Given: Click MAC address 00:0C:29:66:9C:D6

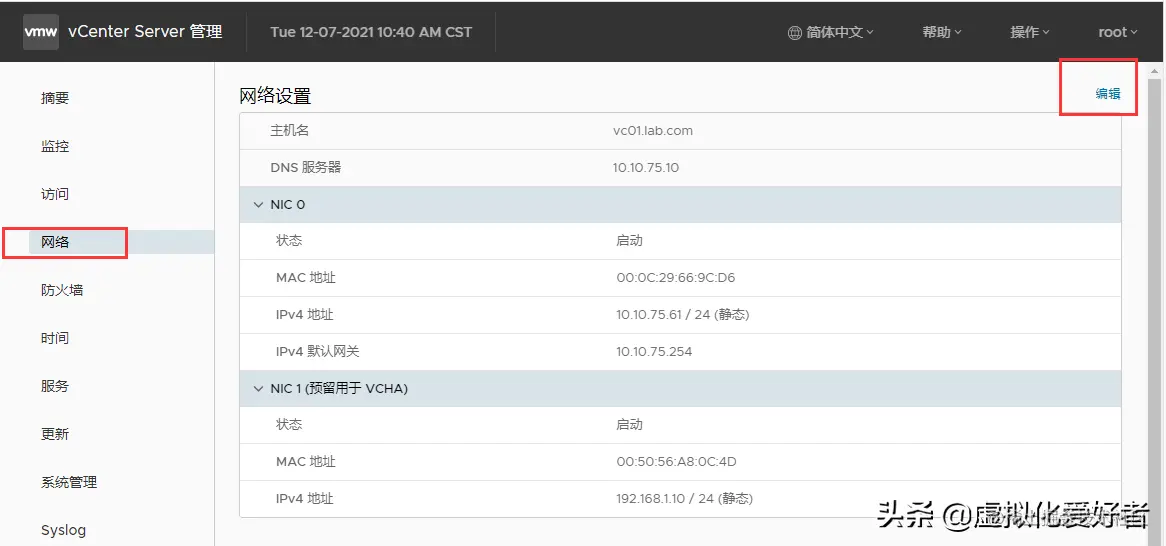Looking at the screenshot, I should point(676,278).
